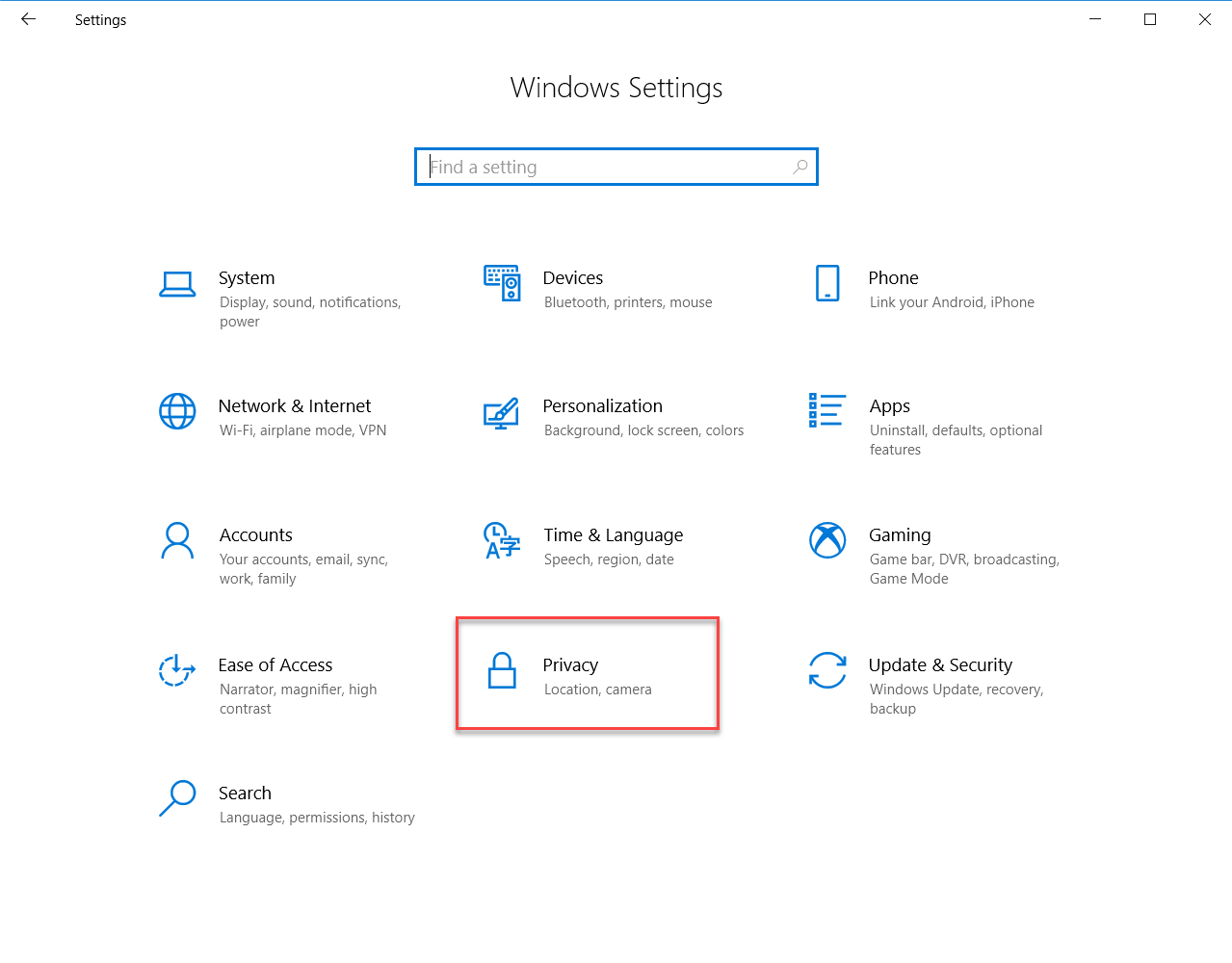Screen dimensions: 1232x963
Task: Choose the Ease of Access heading
Action: 275,664
